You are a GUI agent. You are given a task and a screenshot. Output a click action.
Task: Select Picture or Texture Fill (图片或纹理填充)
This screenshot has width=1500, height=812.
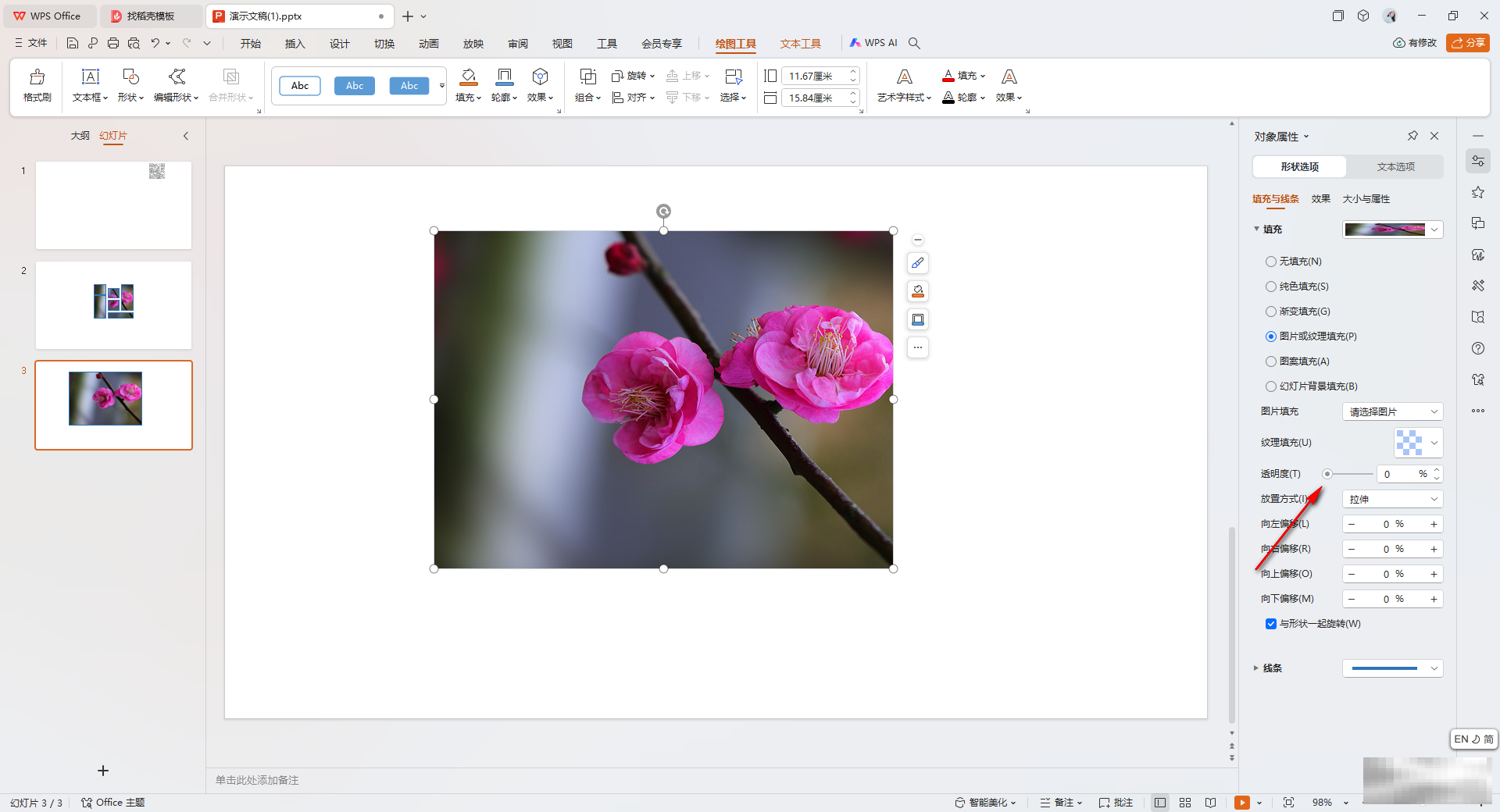pyautogui.click(x=1271, y=337)
